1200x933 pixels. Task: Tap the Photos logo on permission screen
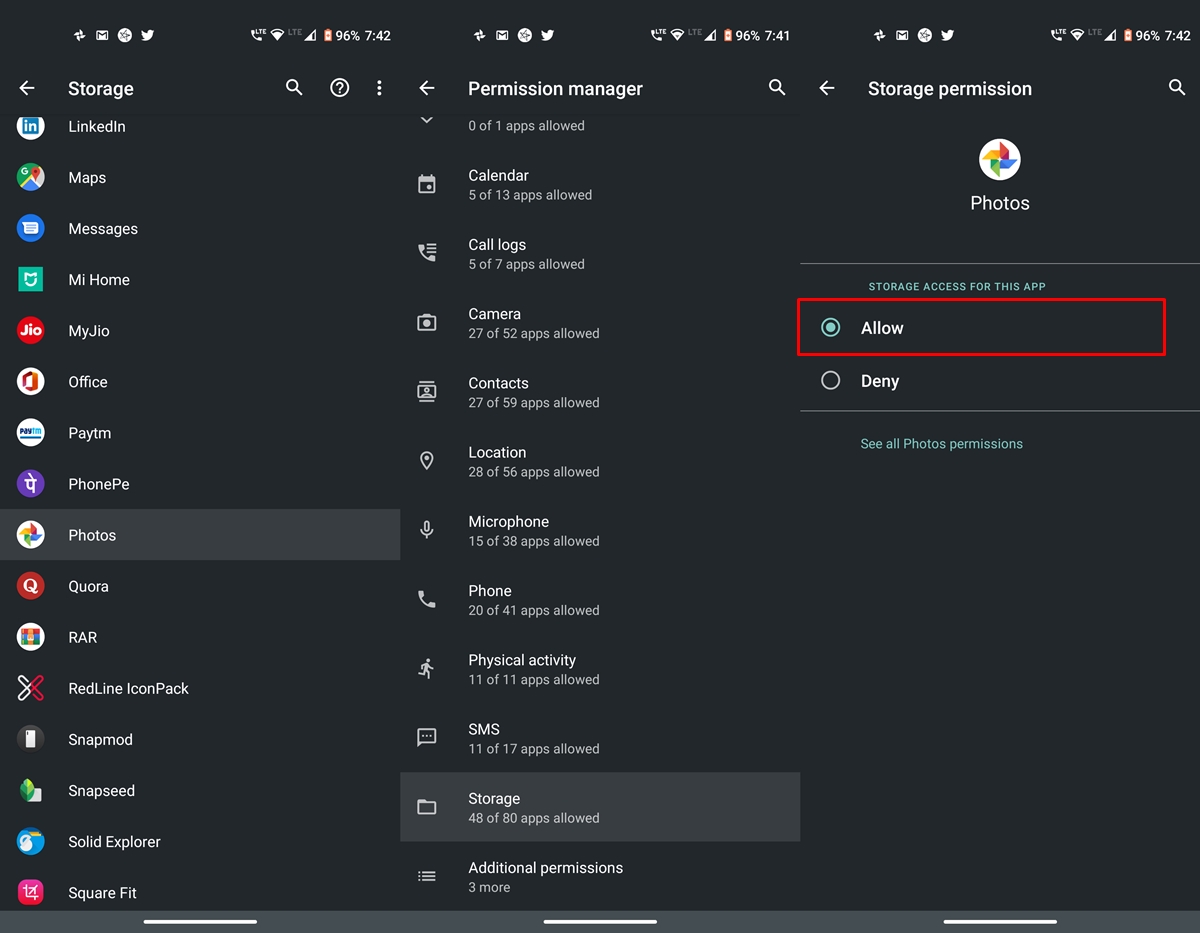[999, 160]
